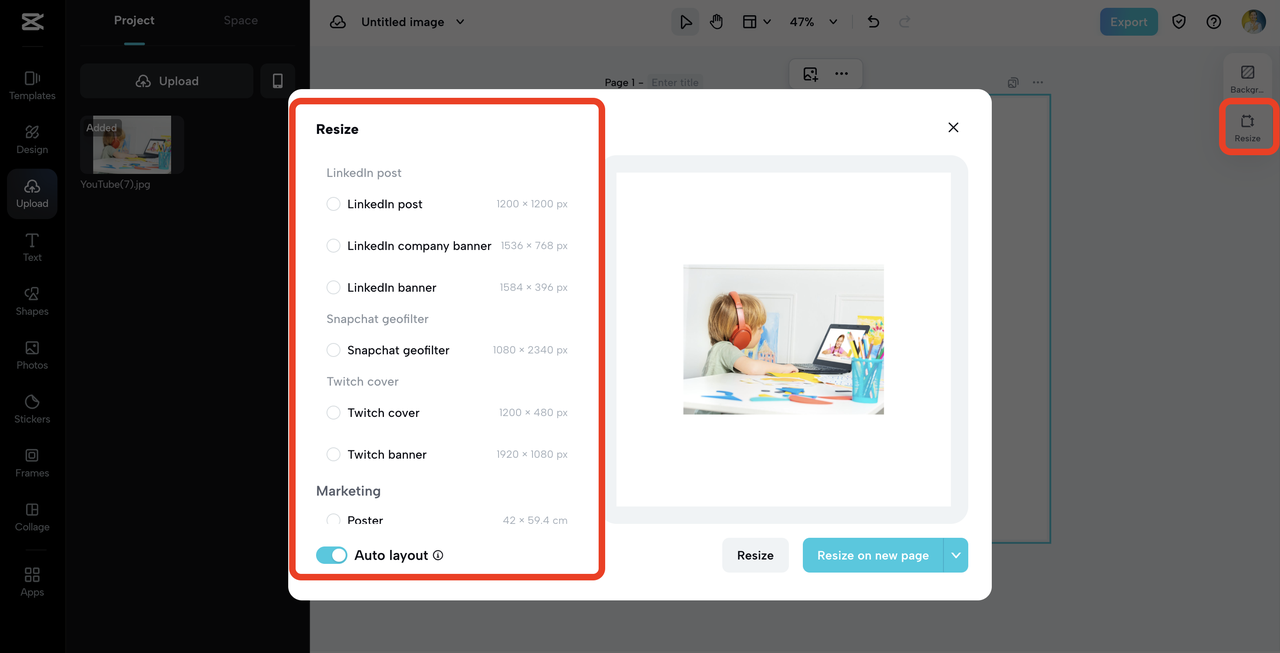Screen dimensions: 1280x653
Task: Open the Templates sidebar panel
Action: tap(32, 85)
